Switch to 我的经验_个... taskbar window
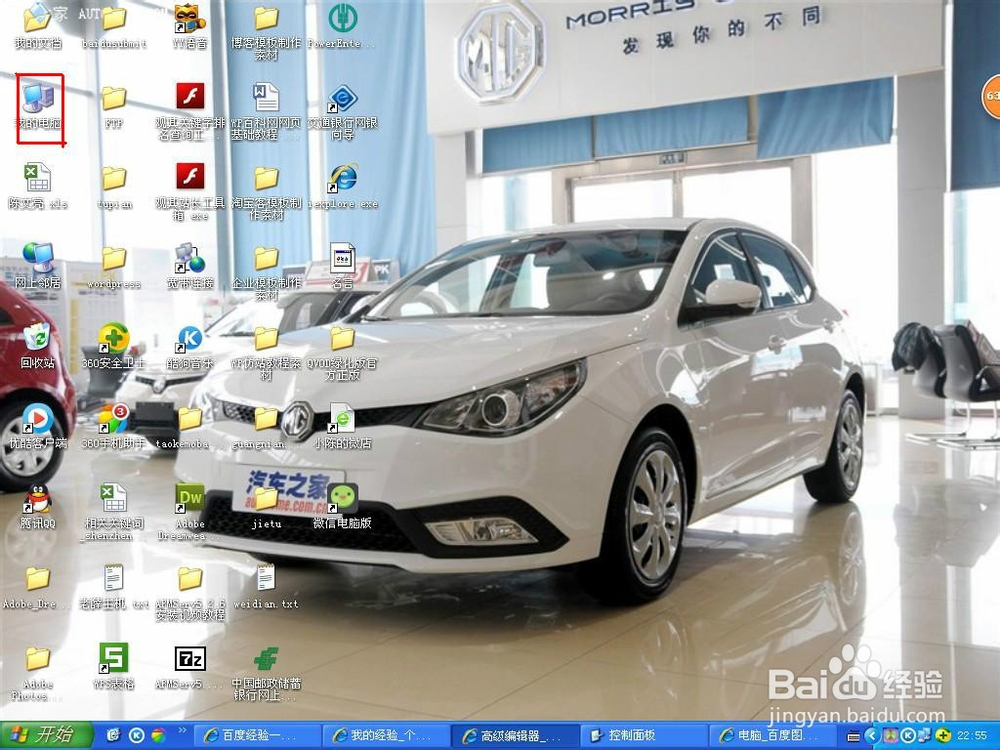Viewport: 1000px width, 750px height. click(386, 736)
